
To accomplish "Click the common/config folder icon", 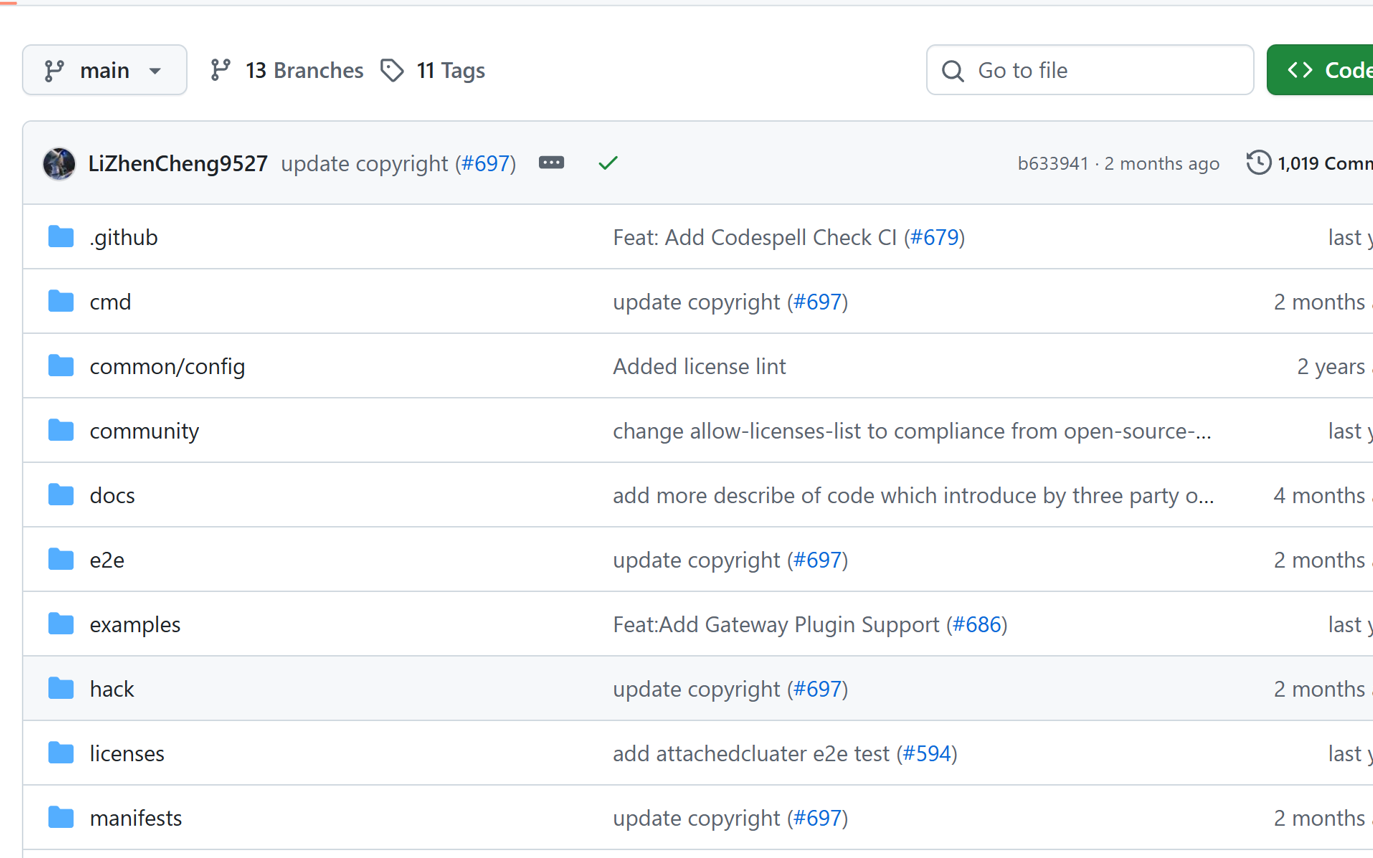I will 61,366.
